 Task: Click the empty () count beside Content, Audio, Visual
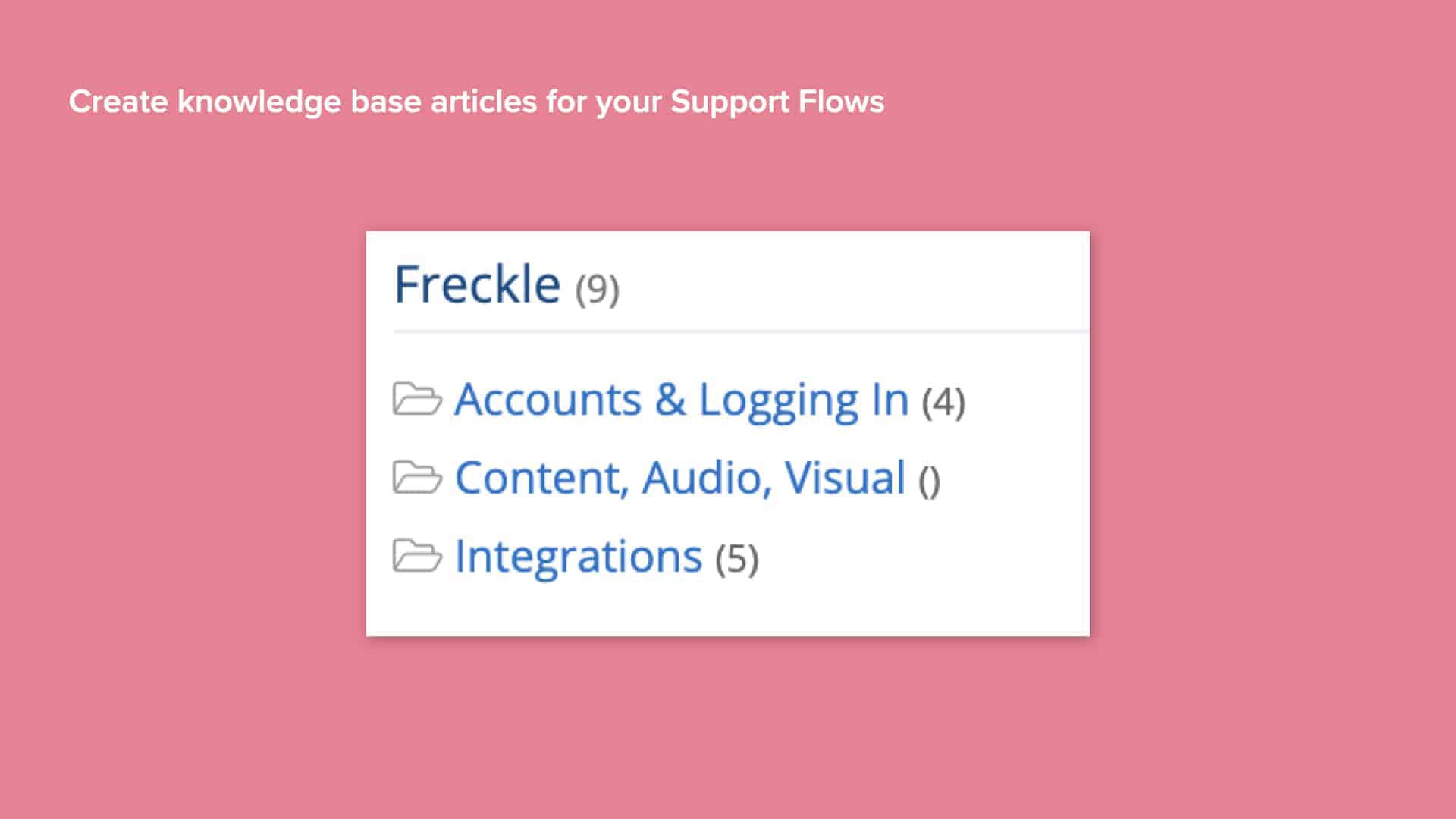931,480
